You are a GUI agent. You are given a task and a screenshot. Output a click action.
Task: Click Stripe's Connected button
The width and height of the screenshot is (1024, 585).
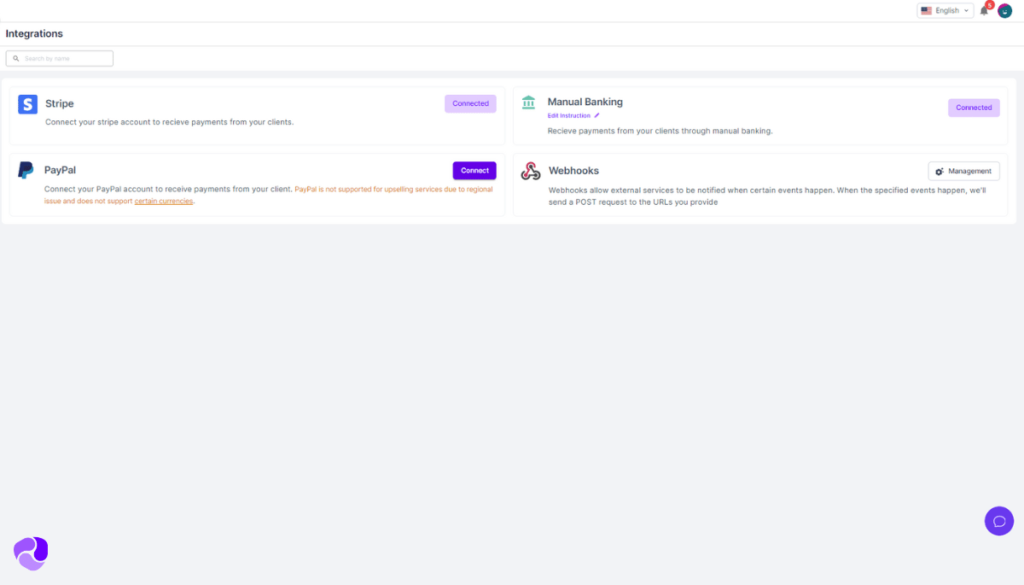pyautogui.click(x=470, y=104)
